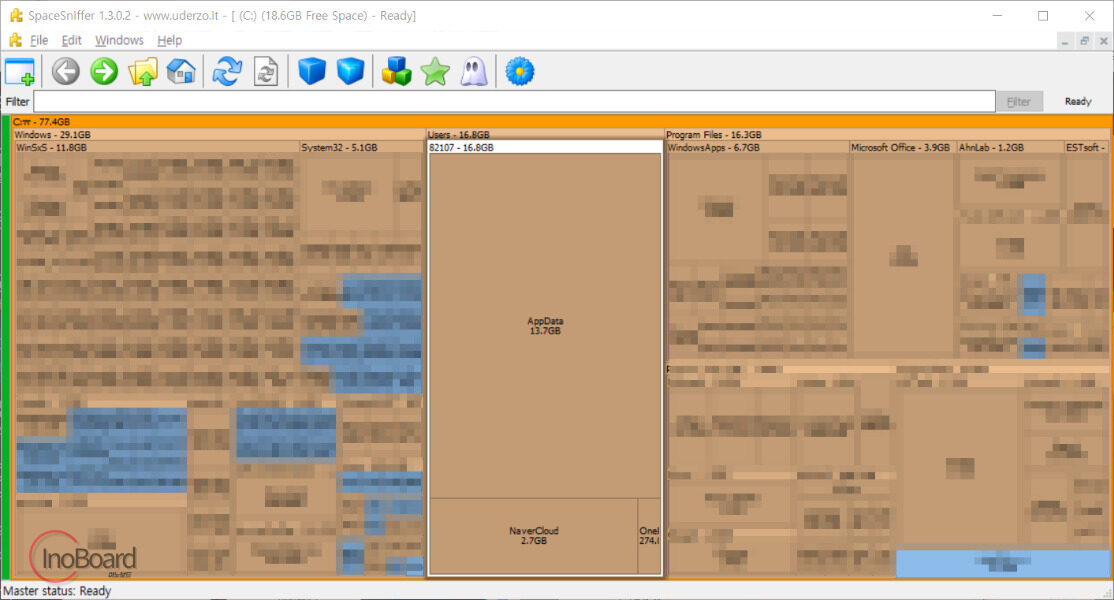The image size is (1114, 600).
Task: Click the home folder icon
Action: pos(181,72)
